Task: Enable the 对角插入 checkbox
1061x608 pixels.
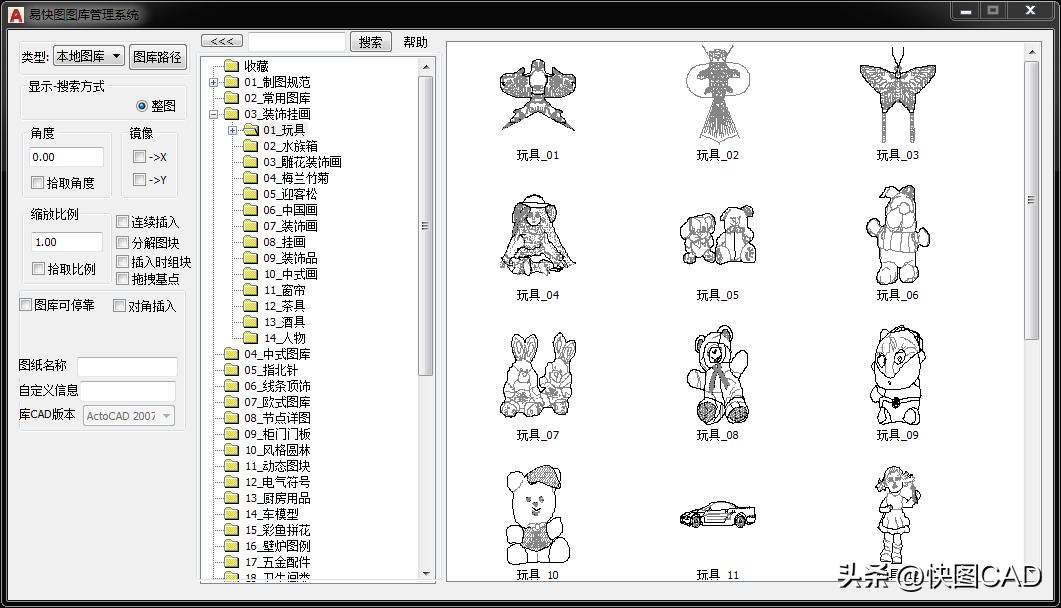Action: pyautogui.click(x=119, y=306)
